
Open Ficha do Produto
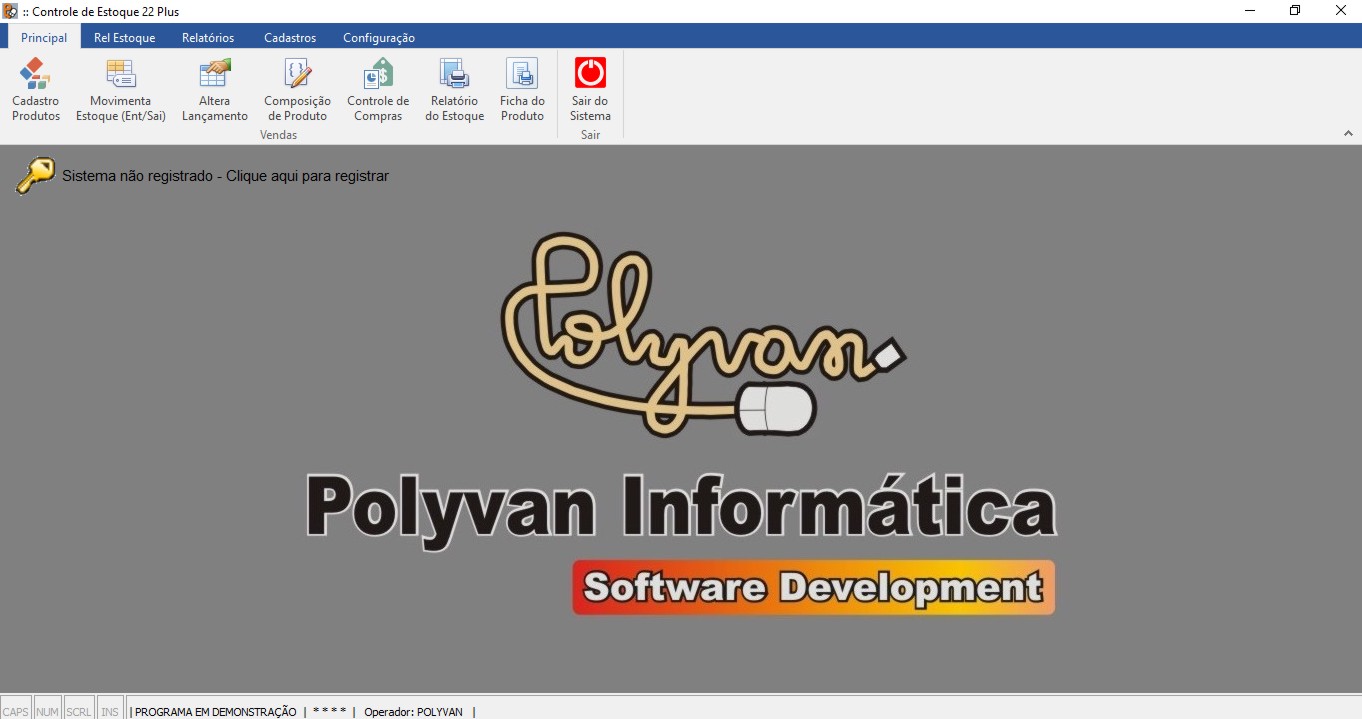pyautogui.click(x=522, y=90)
